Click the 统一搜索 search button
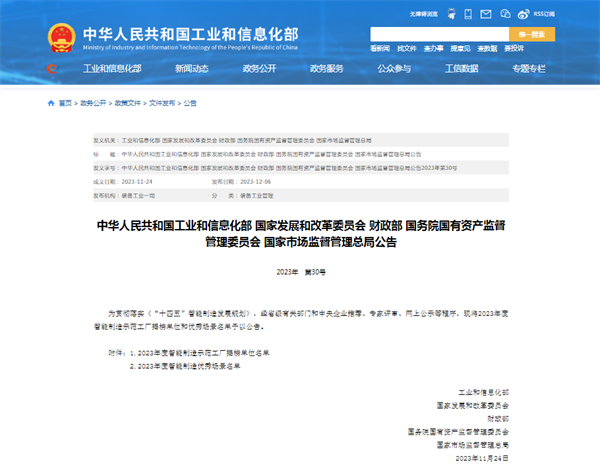 tap(529, 35)
